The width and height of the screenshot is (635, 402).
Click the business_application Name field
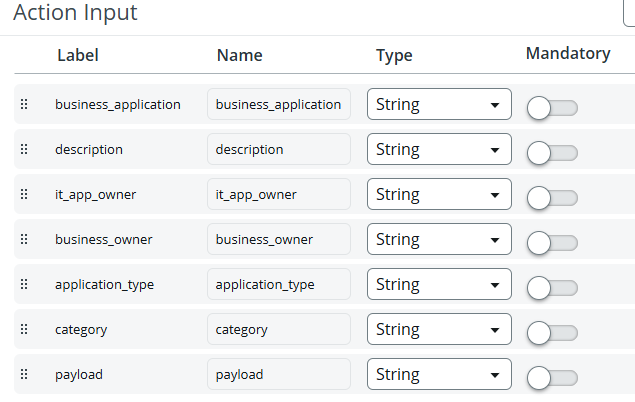click(279, 104)
